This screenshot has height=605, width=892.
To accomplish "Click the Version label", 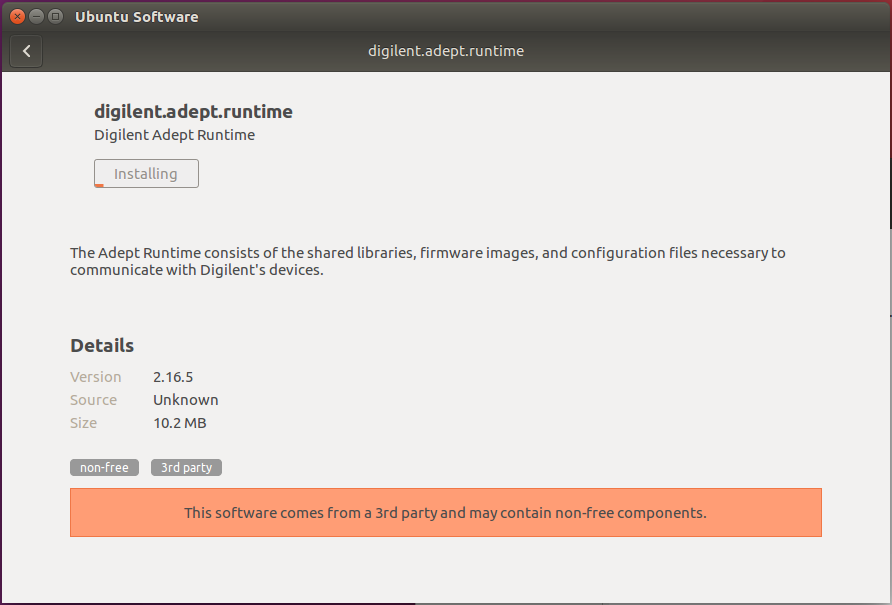I will click(x=96, y=377).
